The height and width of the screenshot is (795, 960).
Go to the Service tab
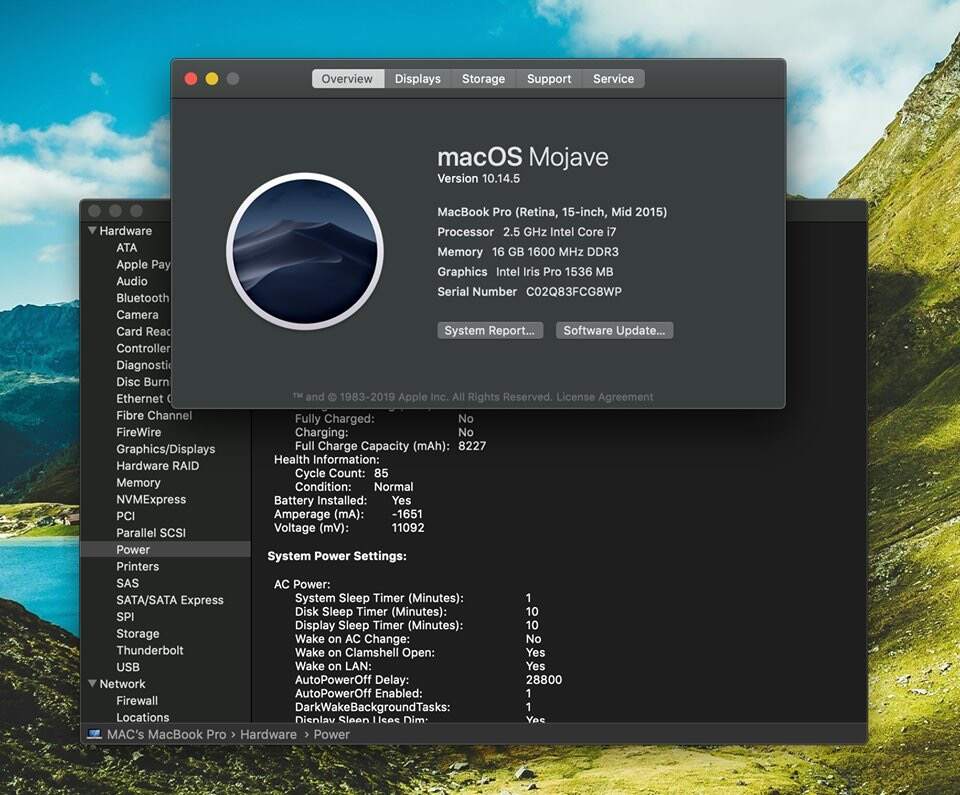[613, 79]
